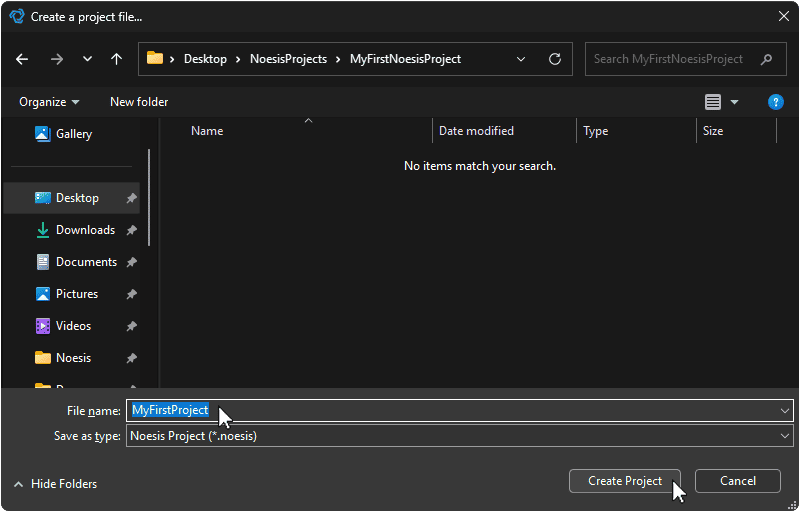The image size is (800, 512).
Task: Open the Organize menu
Action: click(49, 102)
